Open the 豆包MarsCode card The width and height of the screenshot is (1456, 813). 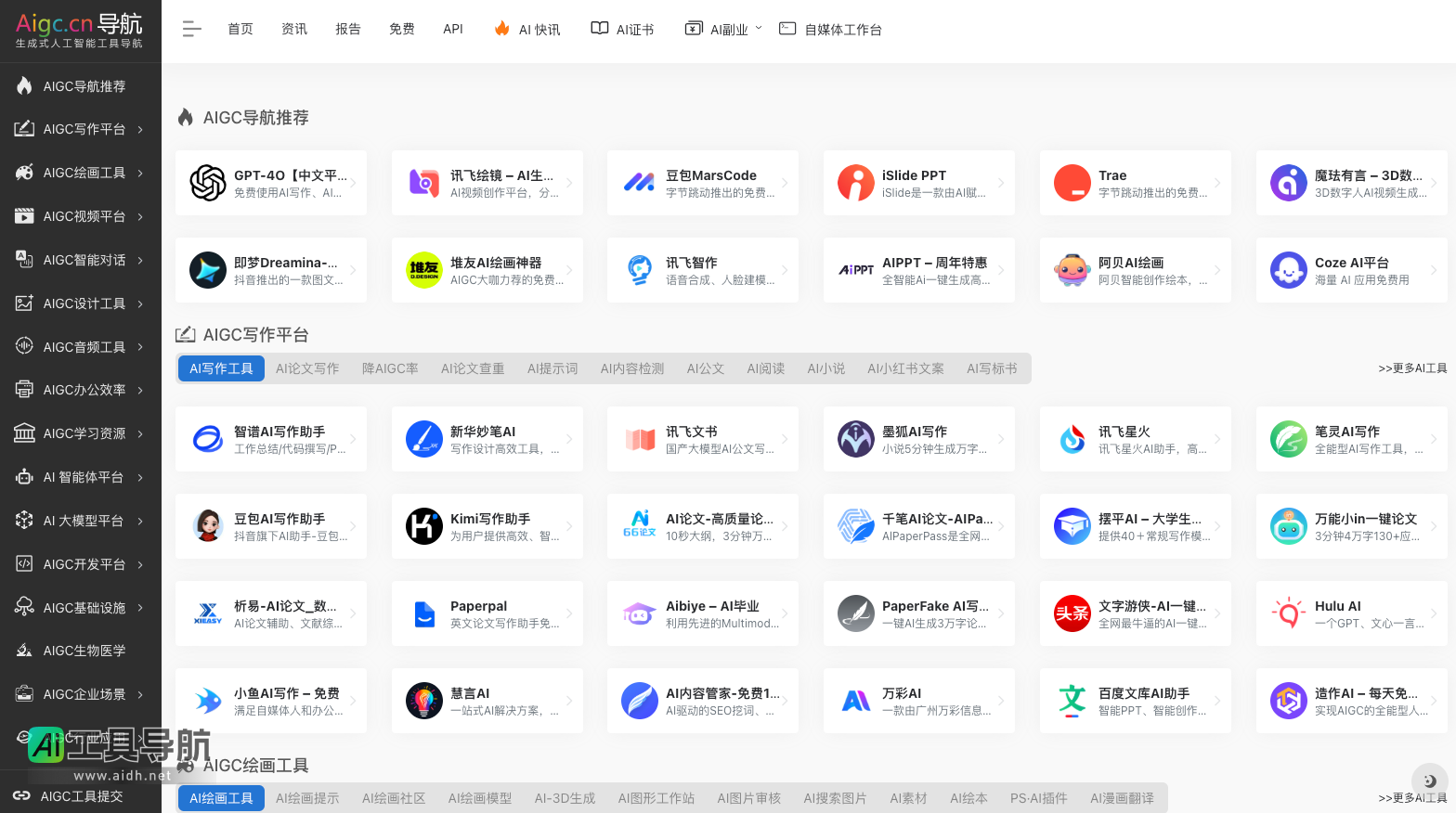pos(702,183)
